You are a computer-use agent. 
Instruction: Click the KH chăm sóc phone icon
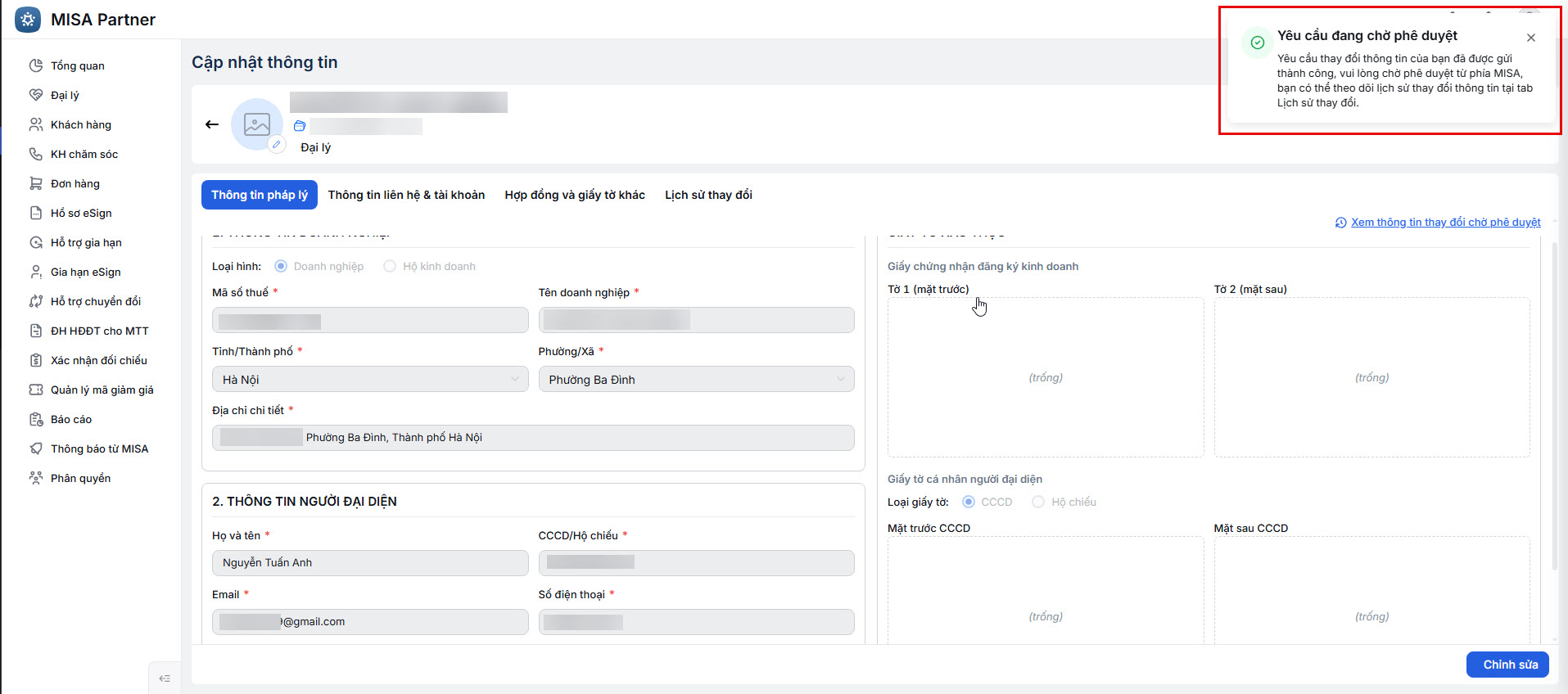[36, 154]
